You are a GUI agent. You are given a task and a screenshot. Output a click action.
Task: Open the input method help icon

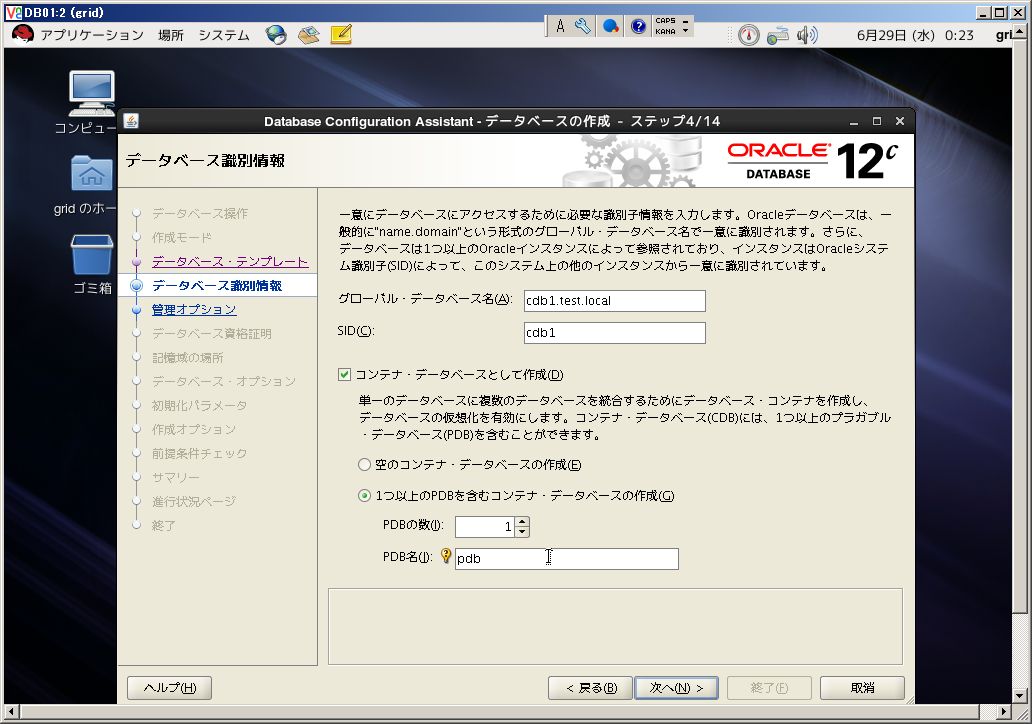pos(638,26)
